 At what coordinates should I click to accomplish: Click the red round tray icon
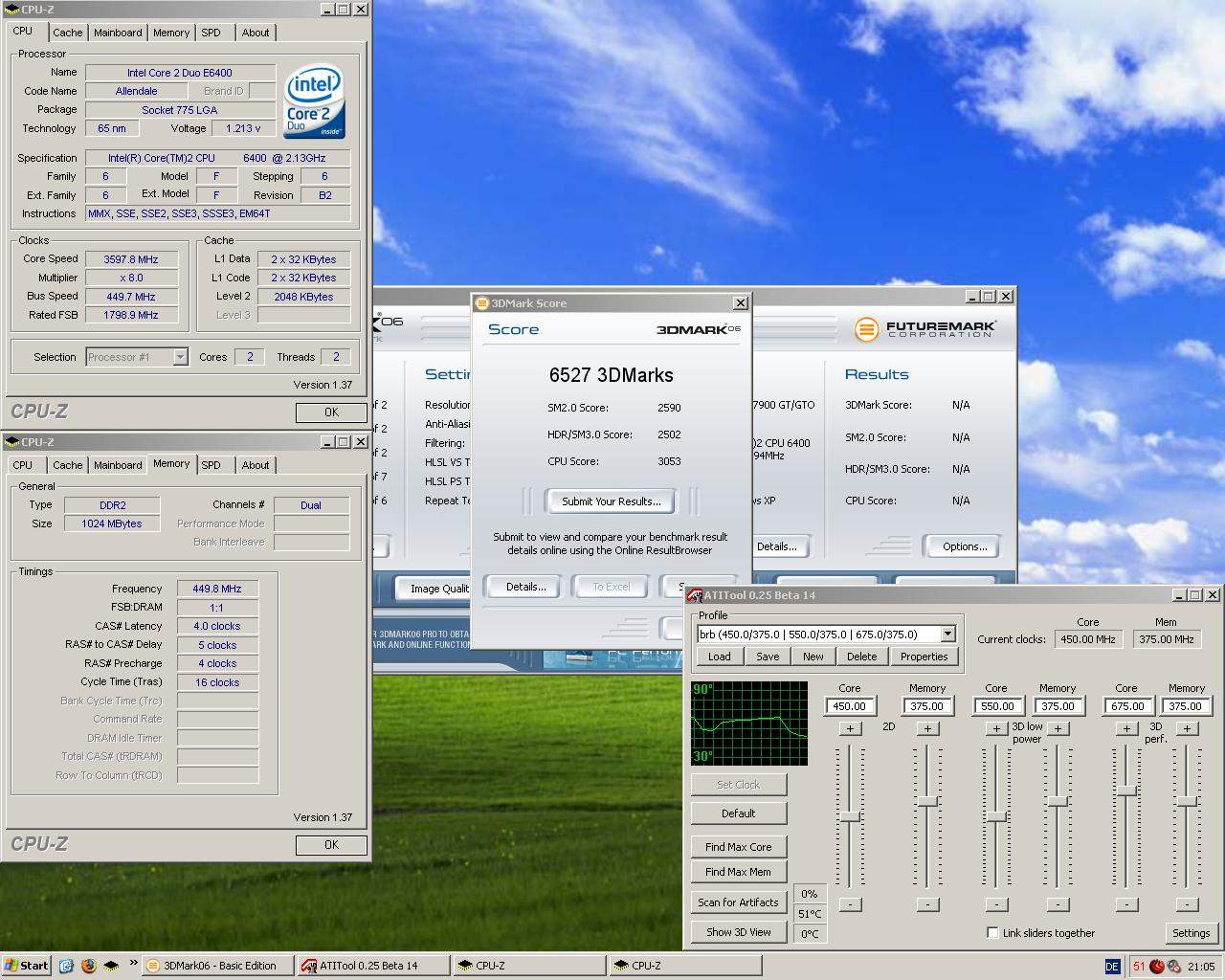(1156, 967)
